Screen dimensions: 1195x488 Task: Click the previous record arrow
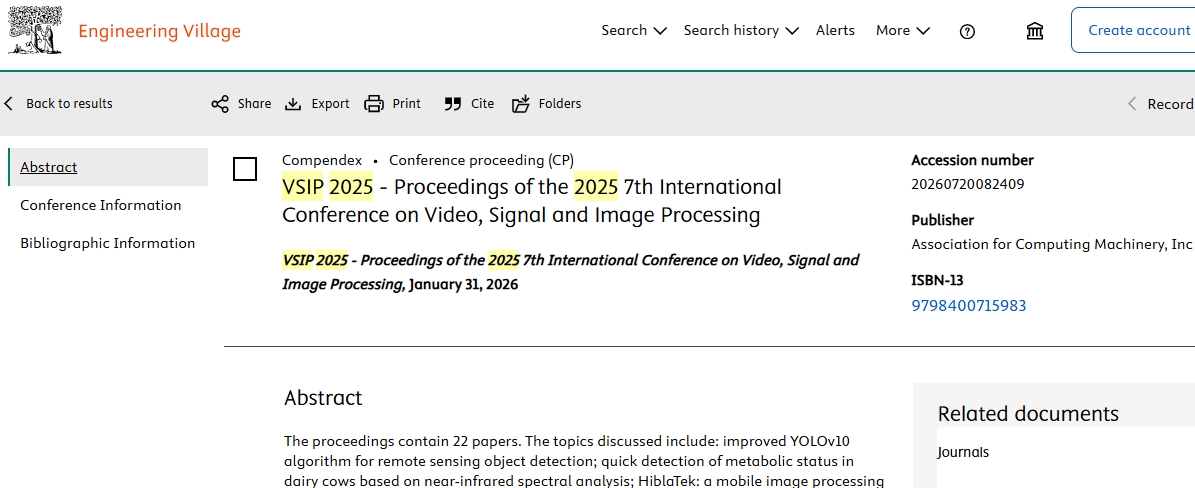click(x=1132, y=104)
